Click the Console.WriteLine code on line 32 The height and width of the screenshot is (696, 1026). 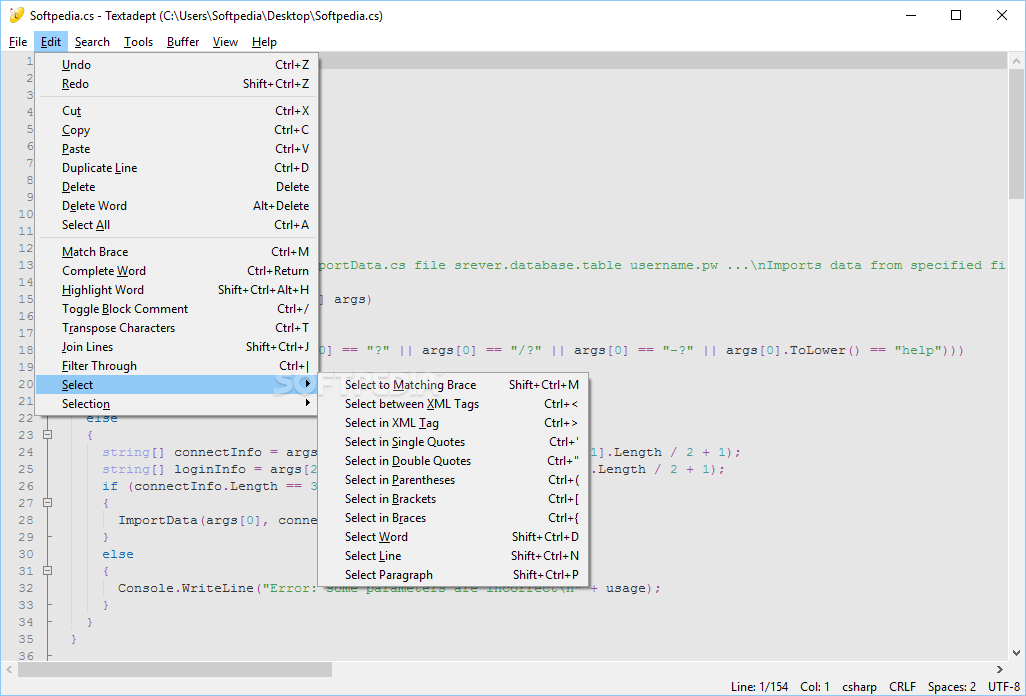coord(185,588)
